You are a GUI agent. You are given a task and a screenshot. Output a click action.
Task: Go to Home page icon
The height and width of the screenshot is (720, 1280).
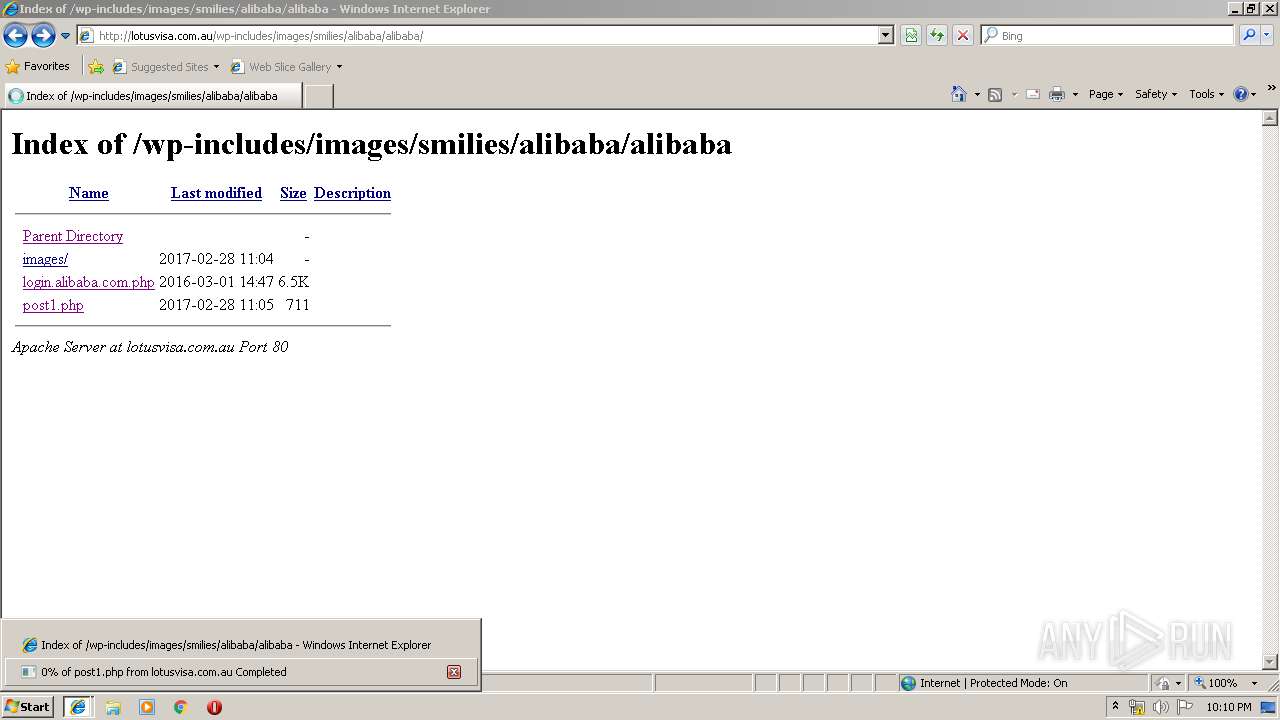click(x=959, y=94)
